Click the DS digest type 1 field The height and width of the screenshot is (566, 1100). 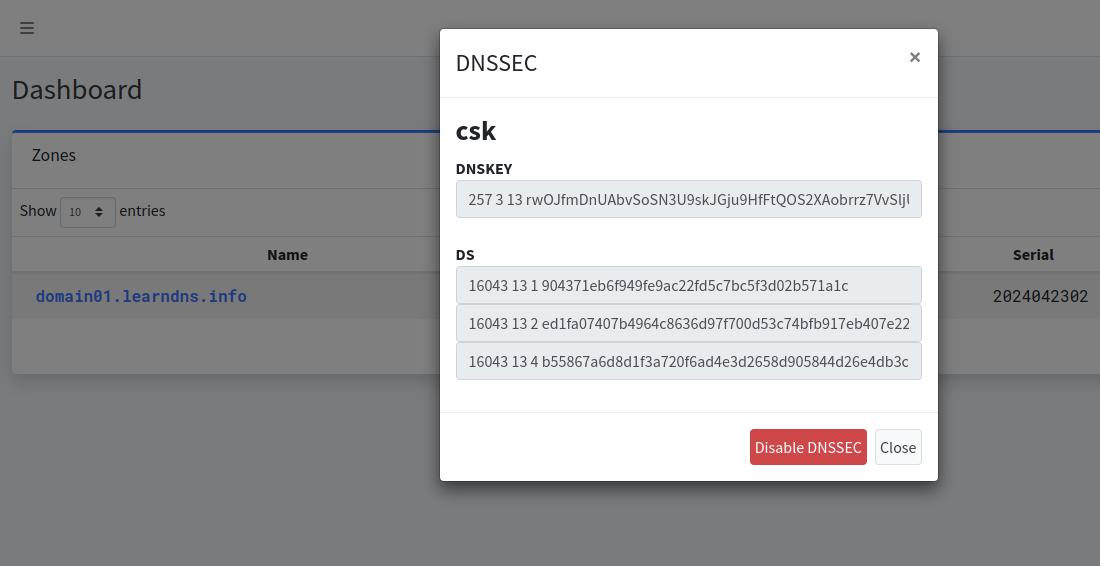688,285
